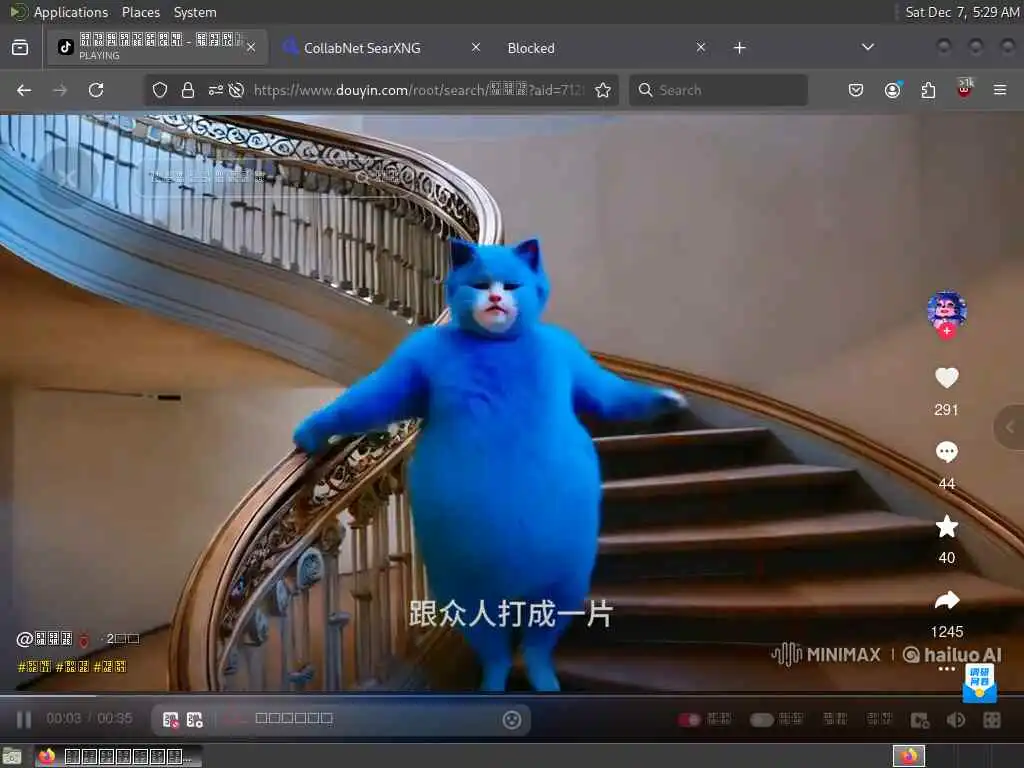Open Firefox View tab overview icon
The image size is (1024, 768).
[20, 48]
